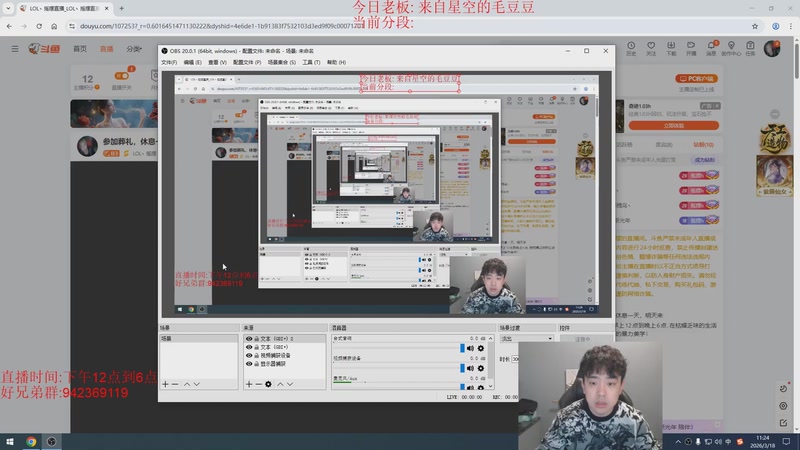The width and height of the screenshot is (800, 450).
Task: Open the Windows Start menu
Action: [x=10, y=441]
